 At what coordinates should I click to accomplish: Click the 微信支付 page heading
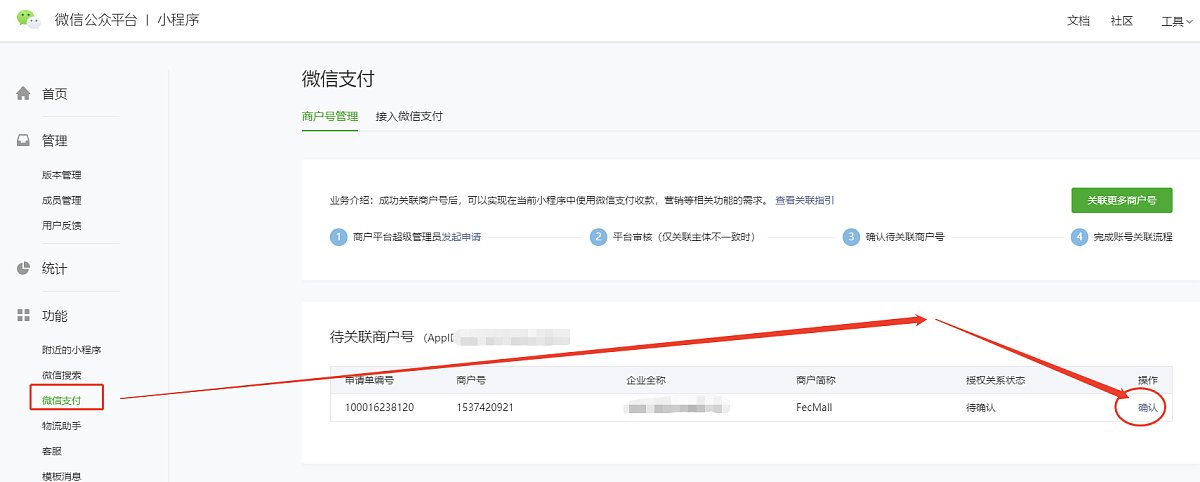pyautogui.click(x=338, y=79)
